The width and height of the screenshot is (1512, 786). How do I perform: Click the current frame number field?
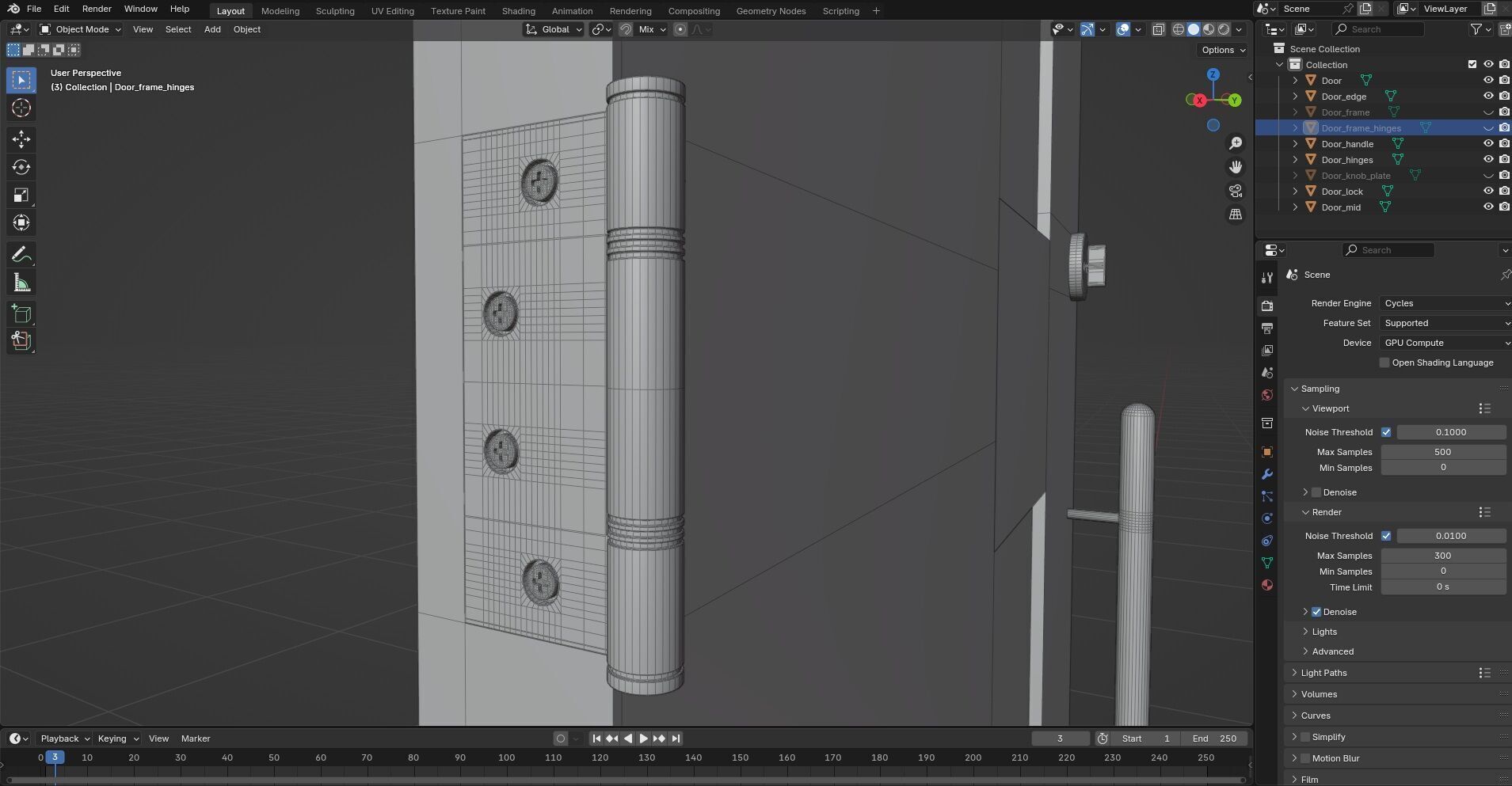click(1060, 739)
